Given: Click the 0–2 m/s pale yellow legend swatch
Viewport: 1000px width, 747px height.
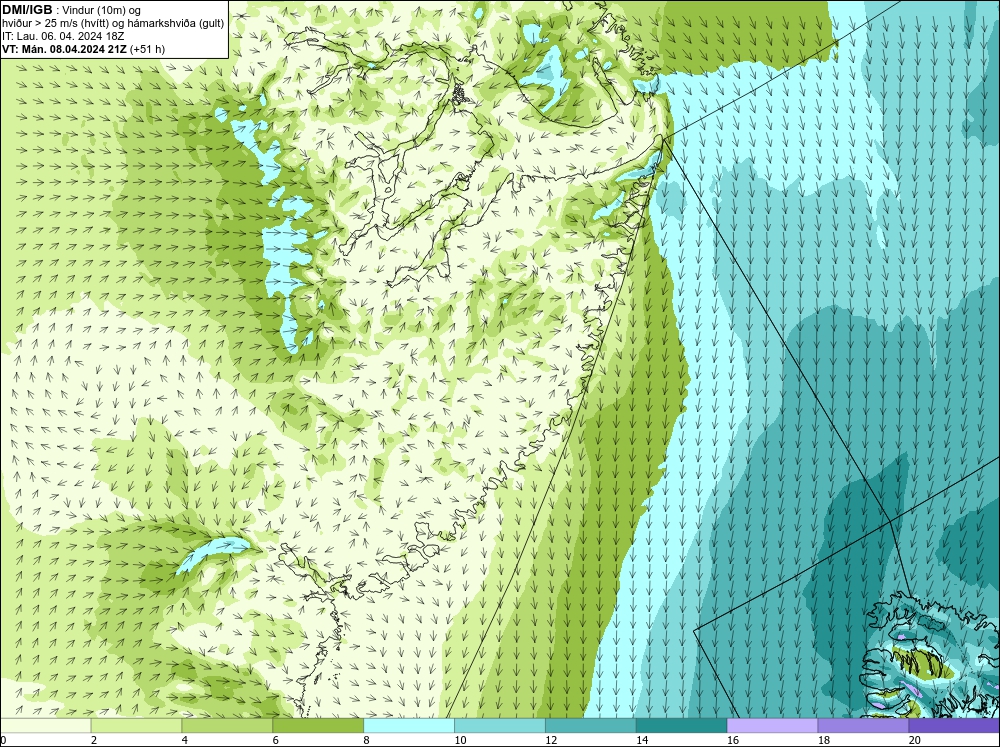Looking at the screenshot, I should click(45, 725).
